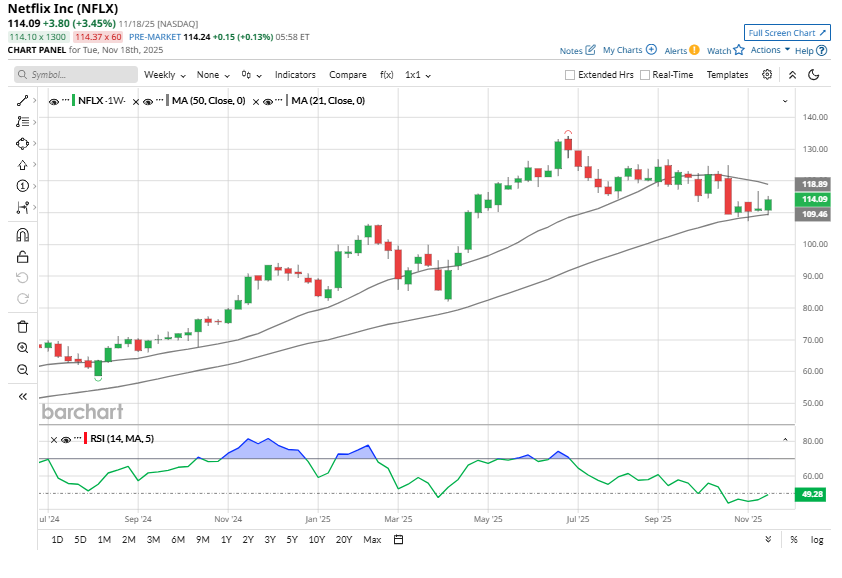Expand the Actions dropdown menu
842x578 pixels.
(770, 50)
